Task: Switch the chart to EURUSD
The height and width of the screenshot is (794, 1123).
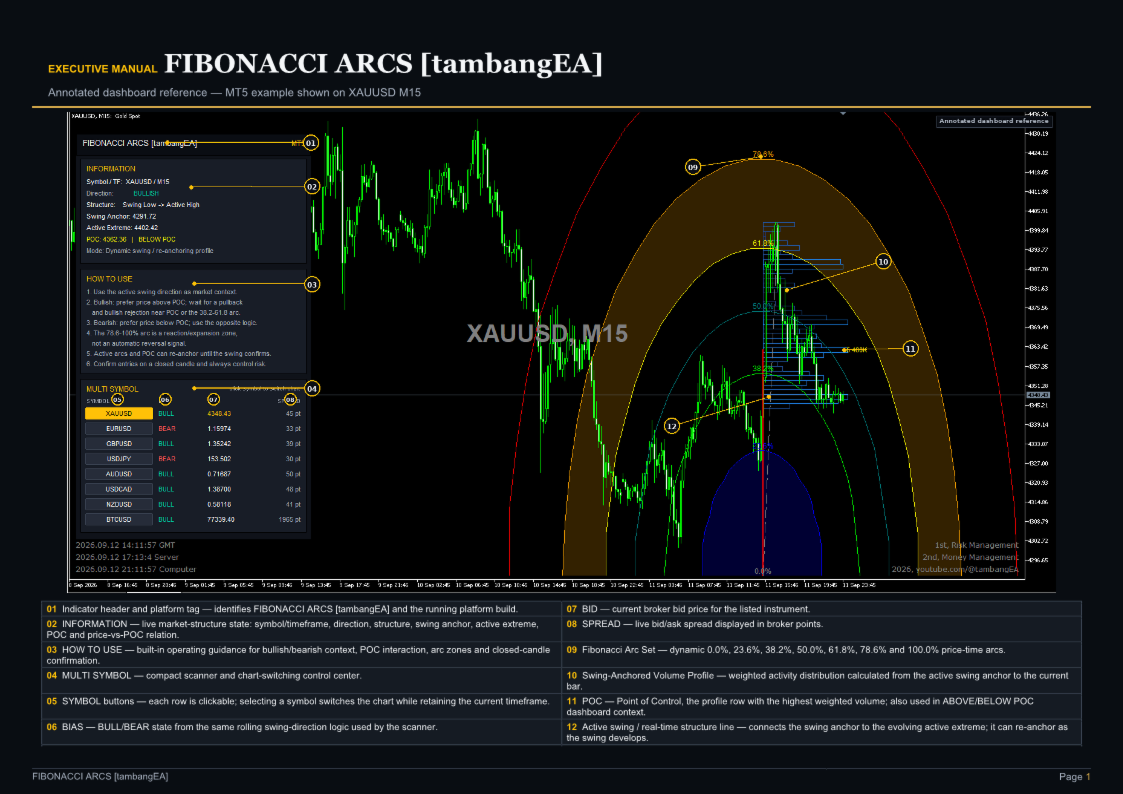Action: point(119,429)
